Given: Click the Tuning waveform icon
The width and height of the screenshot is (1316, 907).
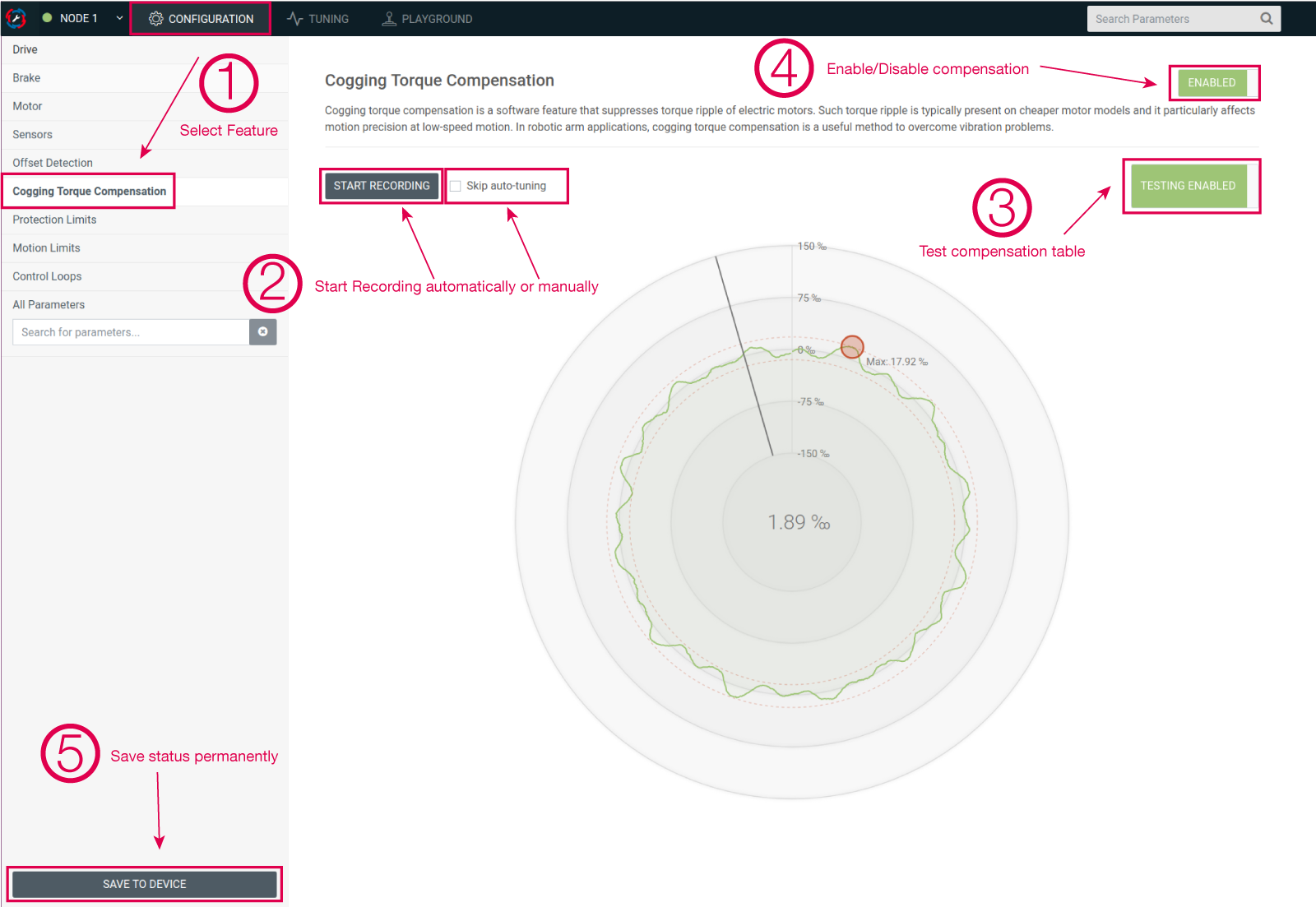Looking at the screenshot, I should click(x=295, y=19).
